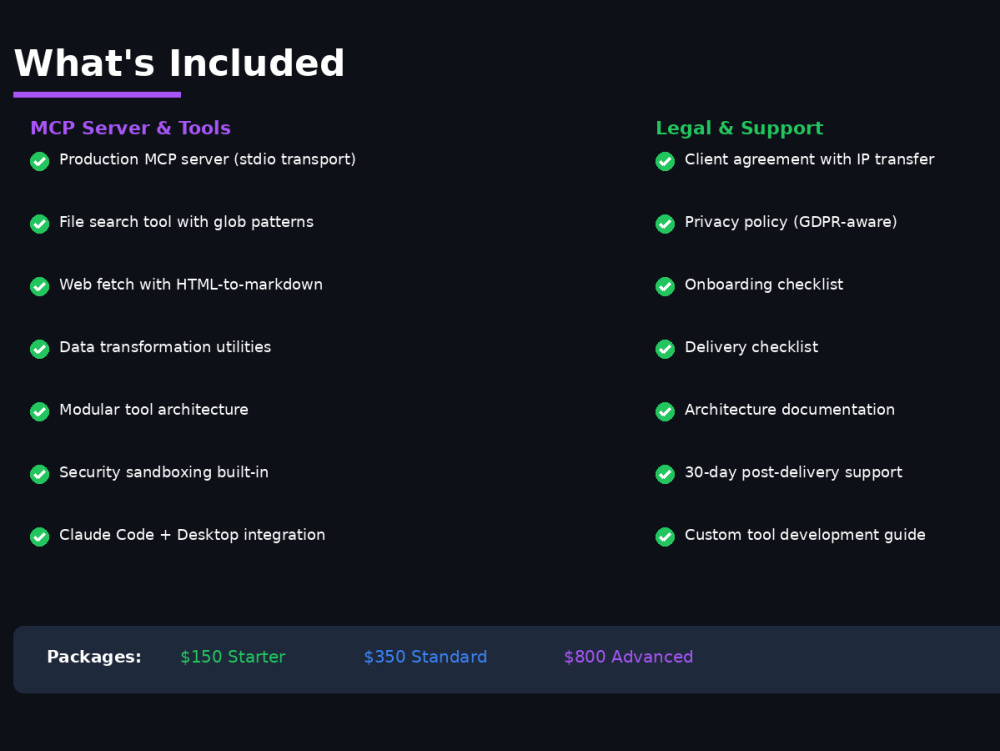Click checkmark icon beside Production MCP server

tap(40, 161)
